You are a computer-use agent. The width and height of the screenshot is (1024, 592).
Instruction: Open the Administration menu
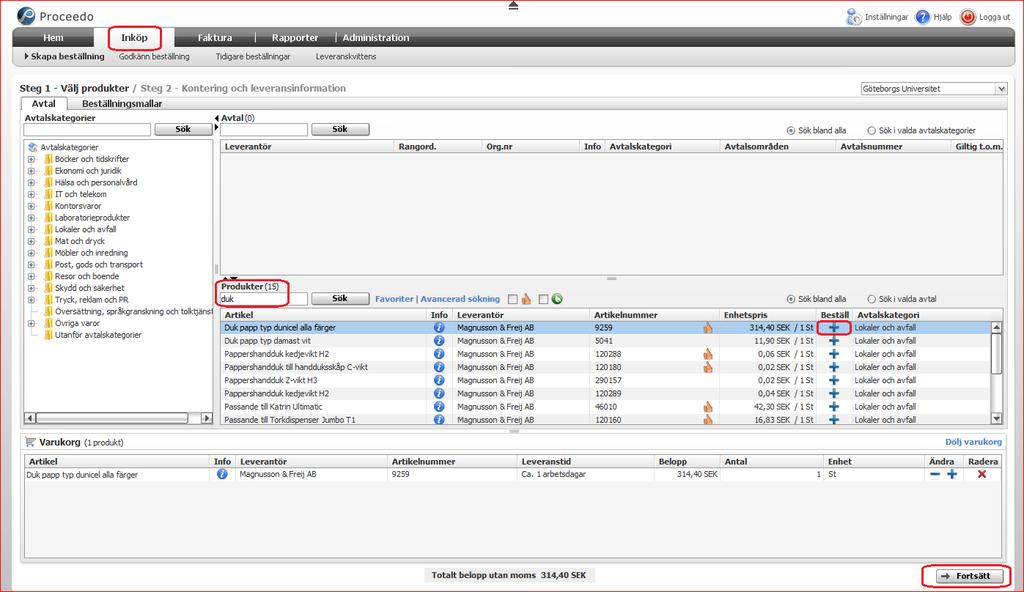coord(376,38)
